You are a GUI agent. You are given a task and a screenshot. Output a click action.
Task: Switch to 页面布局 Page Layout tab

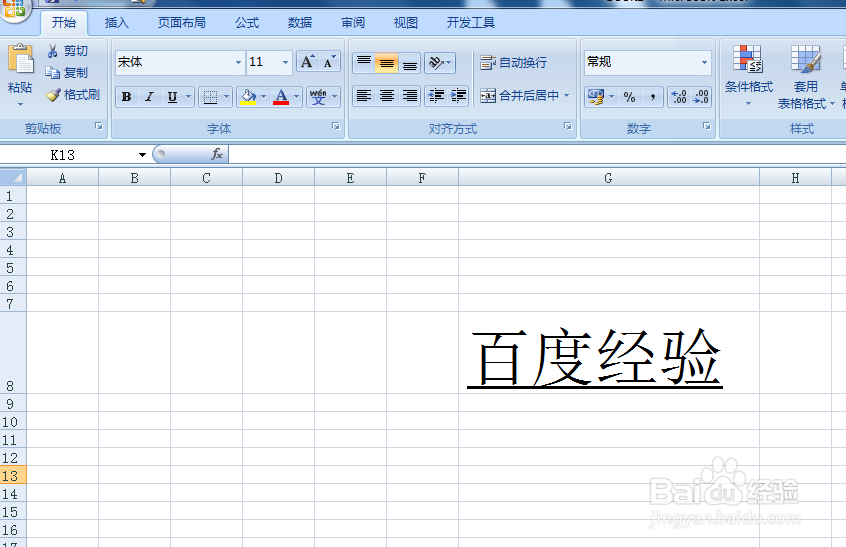(182, 23)
